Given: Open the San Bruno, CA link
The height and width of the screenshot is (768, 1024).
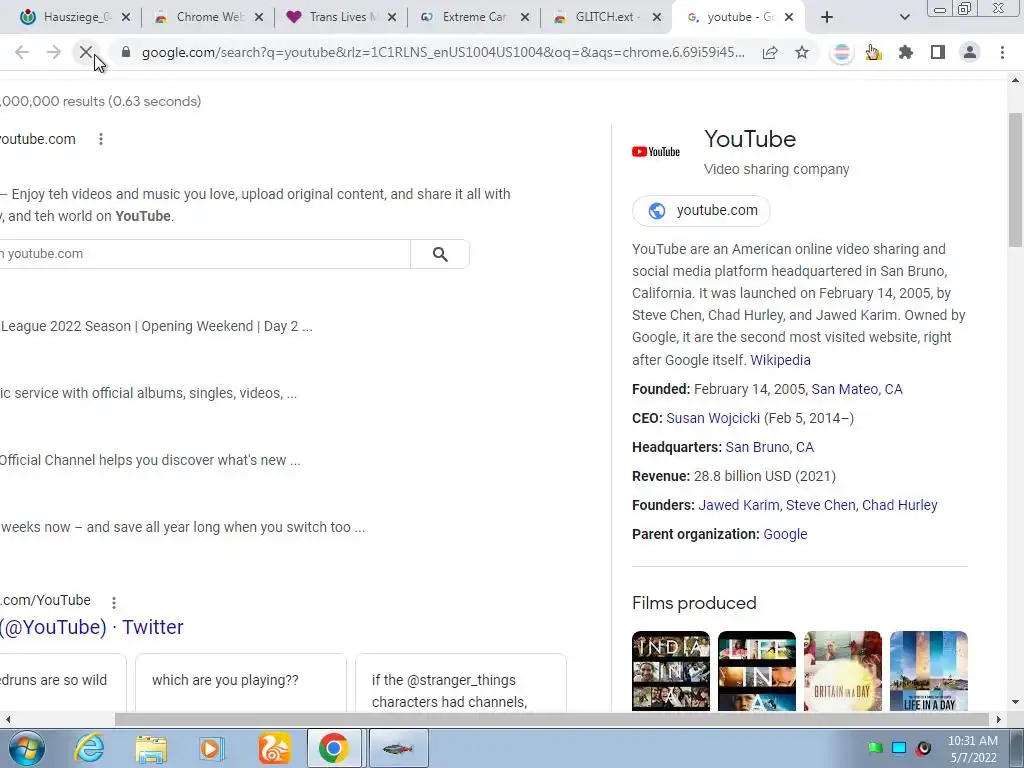Looking at the screenshot, I should [769, 447].
